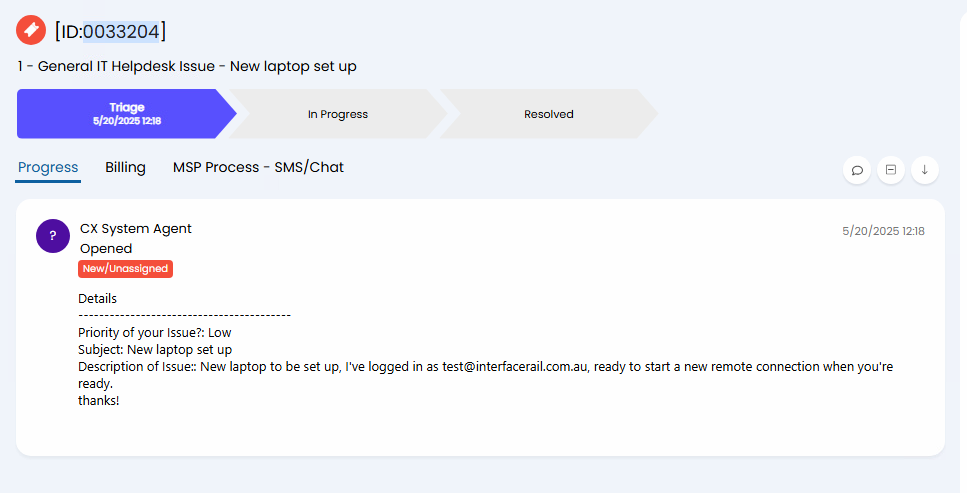Click the ticket title General IT Helpdesk Issue
Screen dimensions: 967x493
click(x=126, y=66)
